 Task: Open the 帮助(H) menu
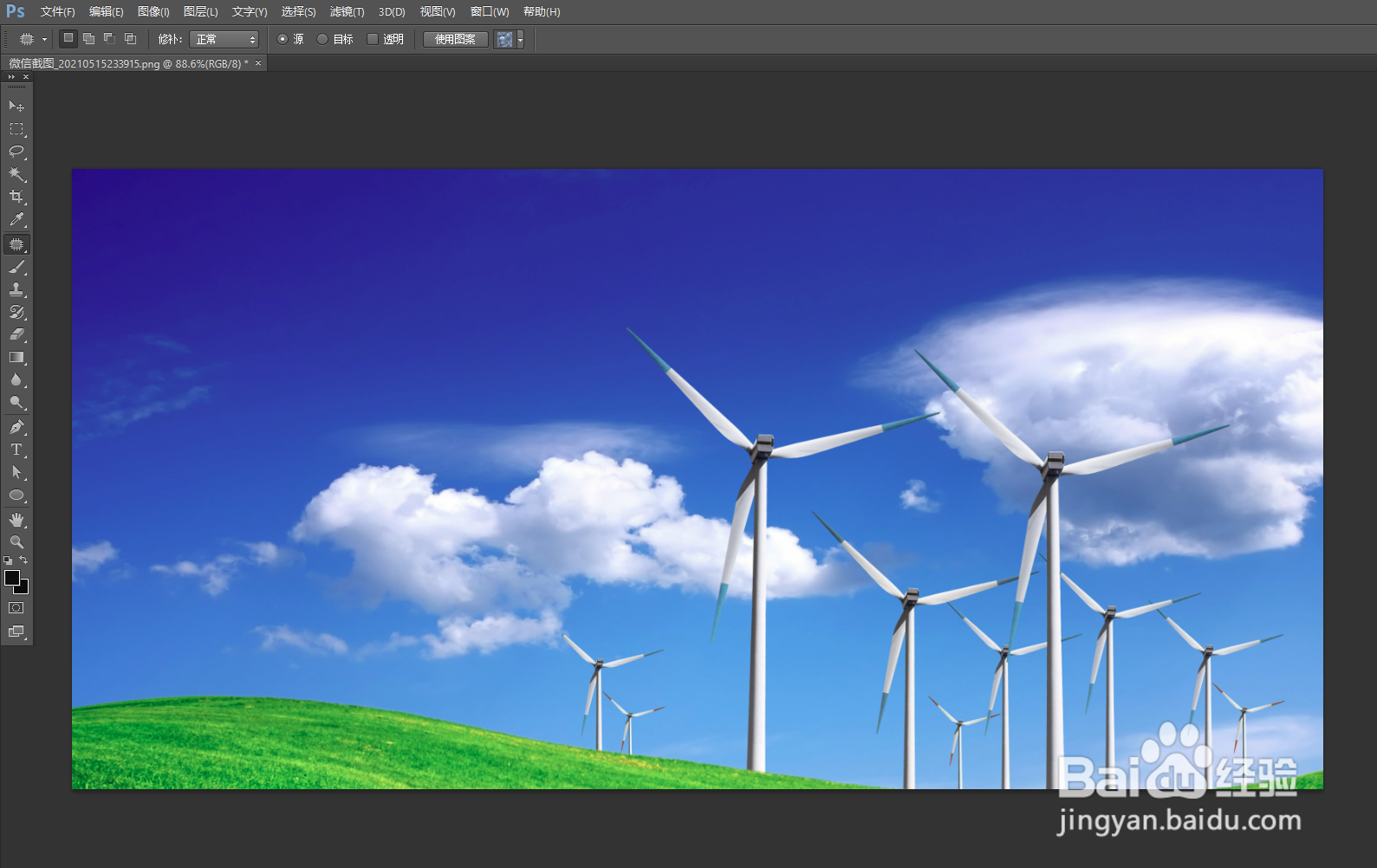click(x=542, y=12)
